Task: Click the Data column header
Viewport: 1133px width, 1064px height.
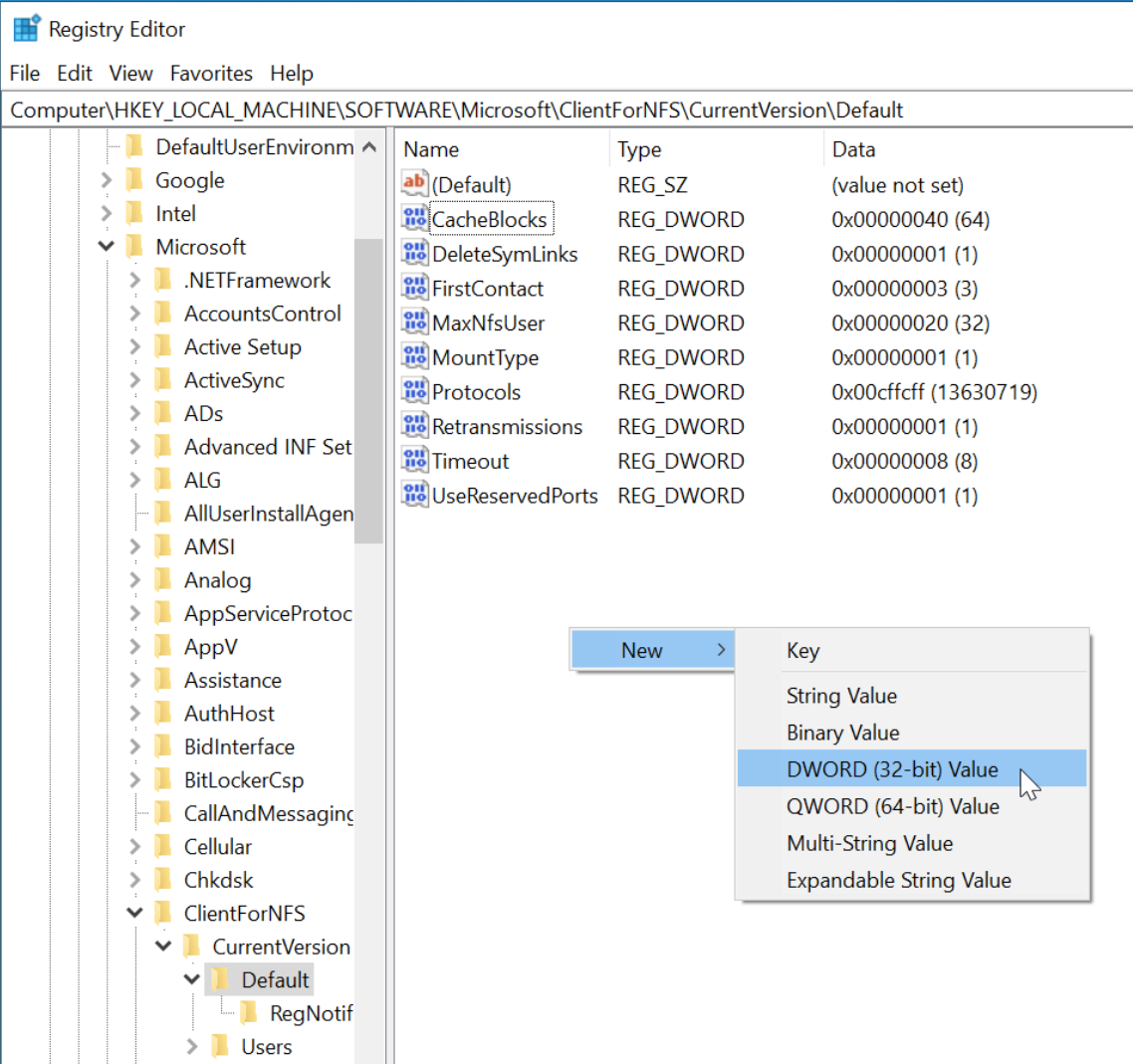Action: click(x=853, y=149)
